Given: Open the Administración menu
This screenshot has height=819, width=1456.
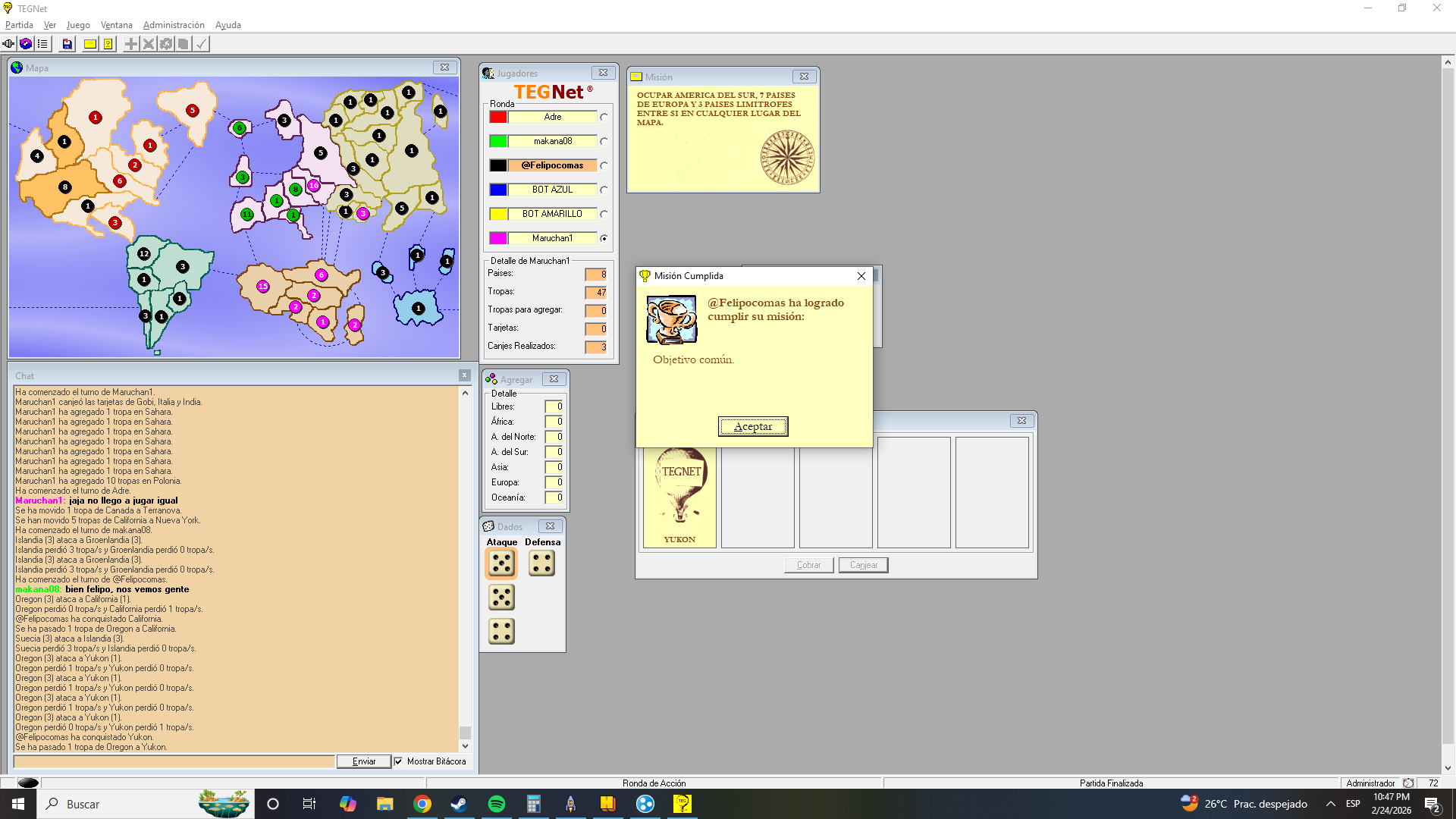Looking at the screenshot, I should coord(174,25).
